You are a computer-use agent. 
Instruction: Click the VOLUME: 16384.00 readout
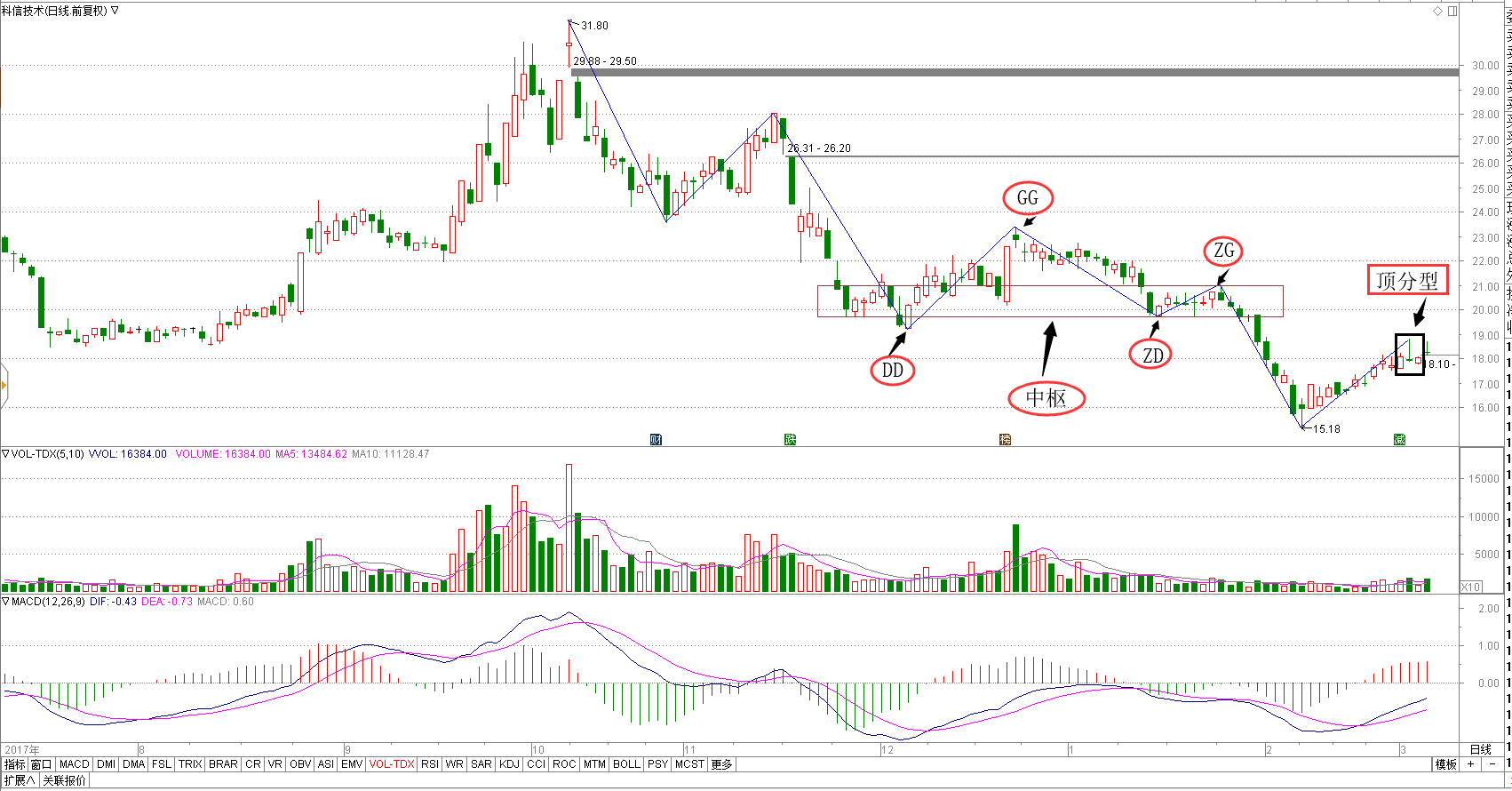coord(223,453)
